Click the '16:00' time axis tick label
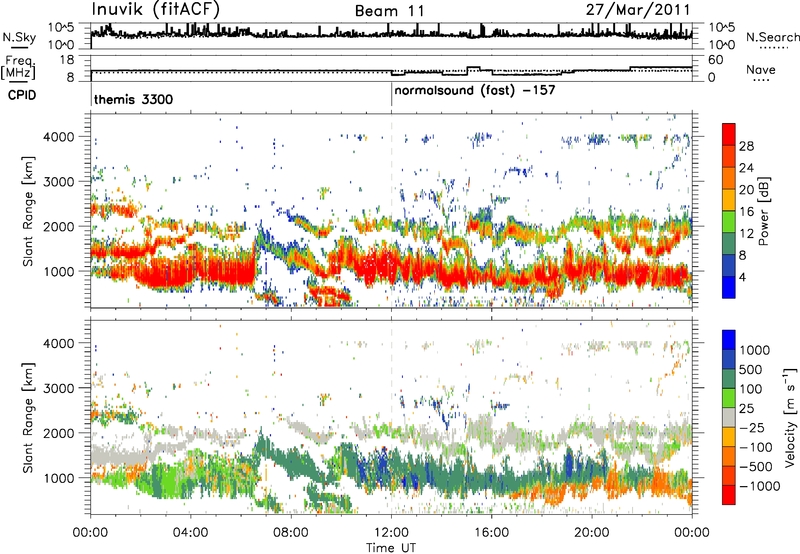This screenshot has height=554, width=800. click(492, 533)
